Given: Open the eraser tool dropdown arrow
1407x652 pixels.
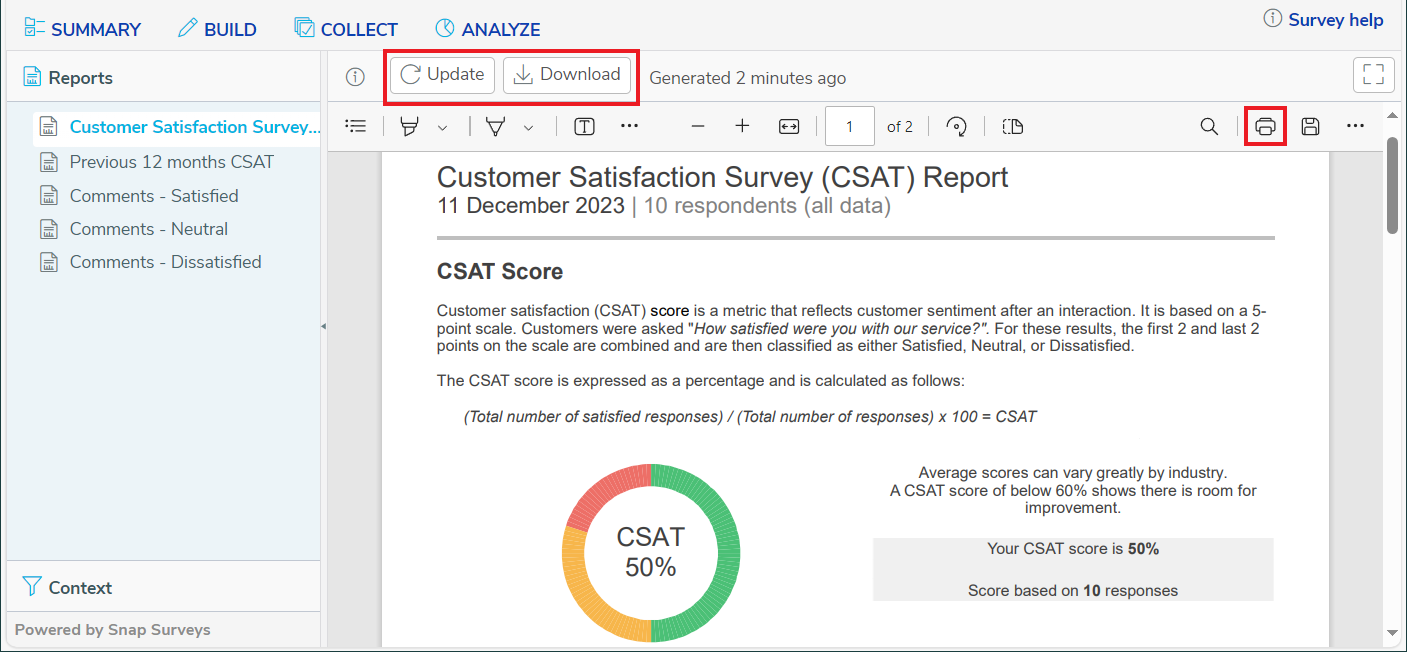Looking at the screenshot, I should [x=528, y=127].
